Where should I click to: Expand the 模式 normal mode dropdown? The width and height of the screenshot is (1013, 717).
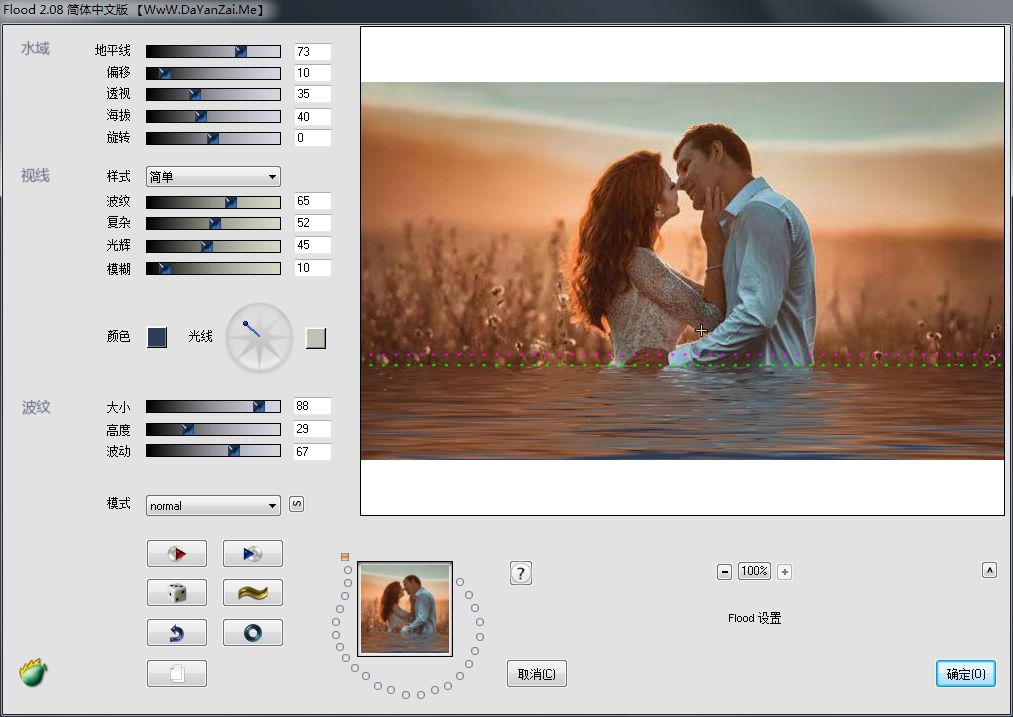(213, 506)
